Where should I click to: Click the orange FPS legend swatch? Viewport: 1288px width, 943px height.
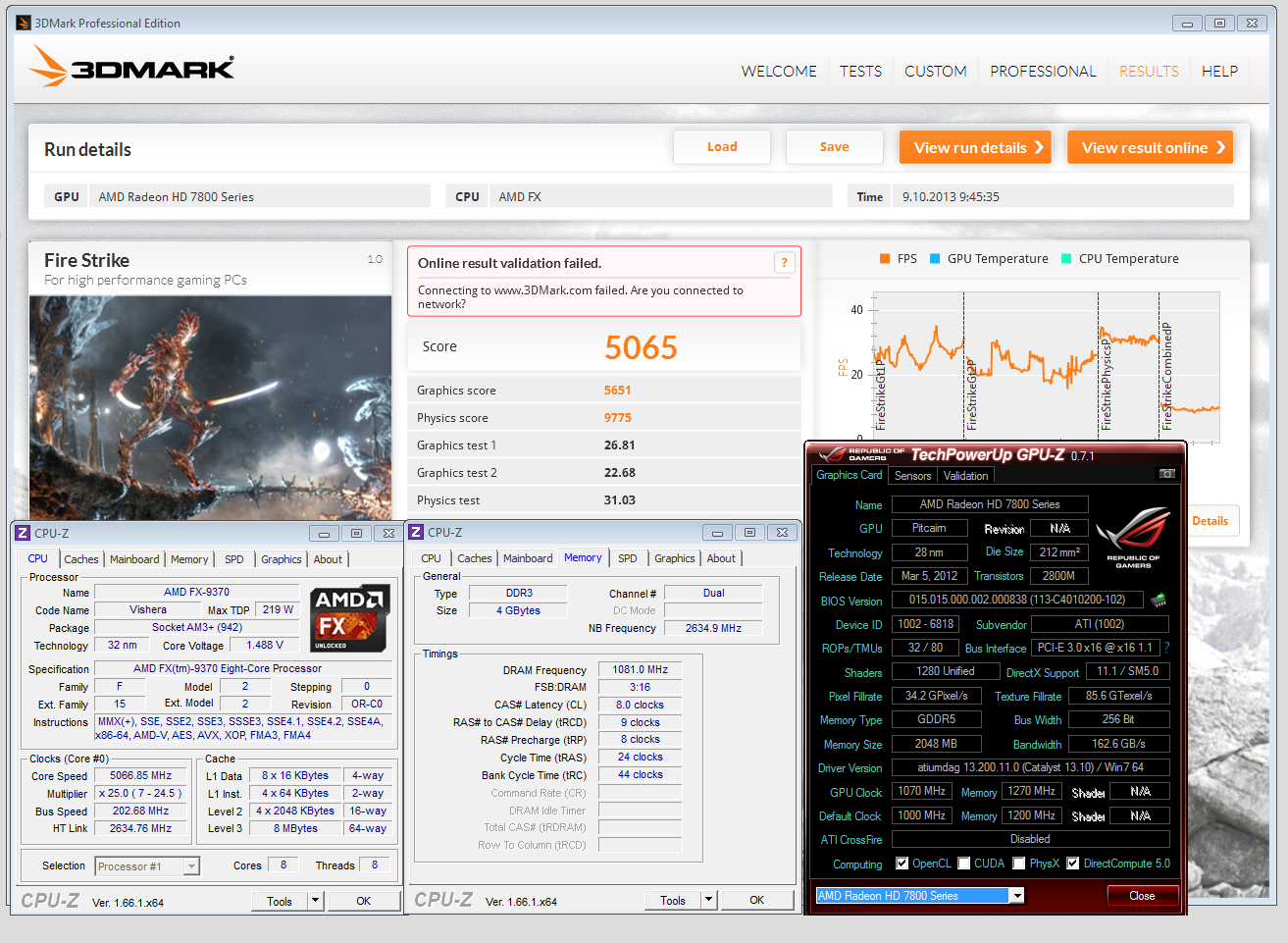pyautogui.click(x=885, y=259)
